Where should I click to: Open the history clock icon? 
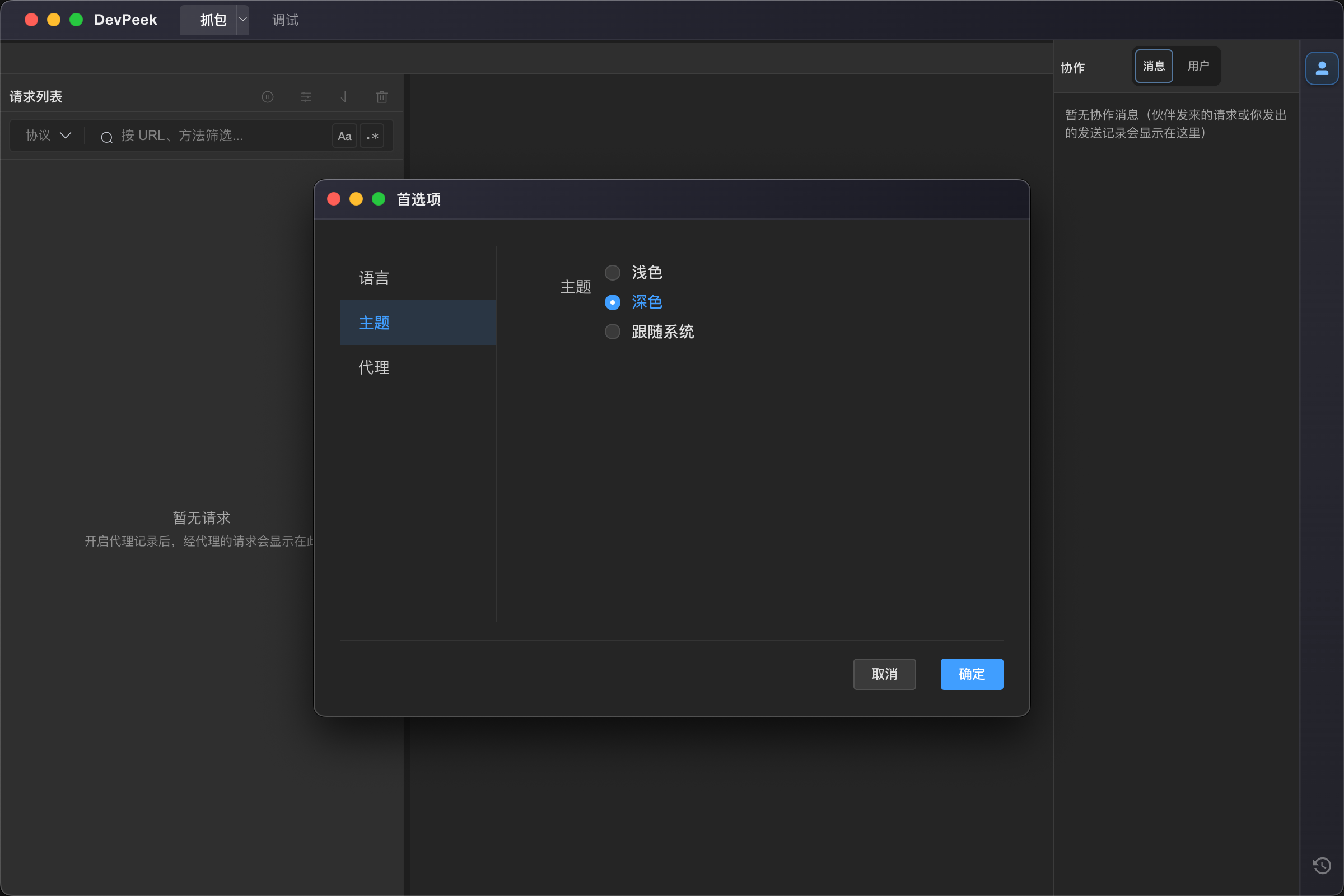[1322, 865]
